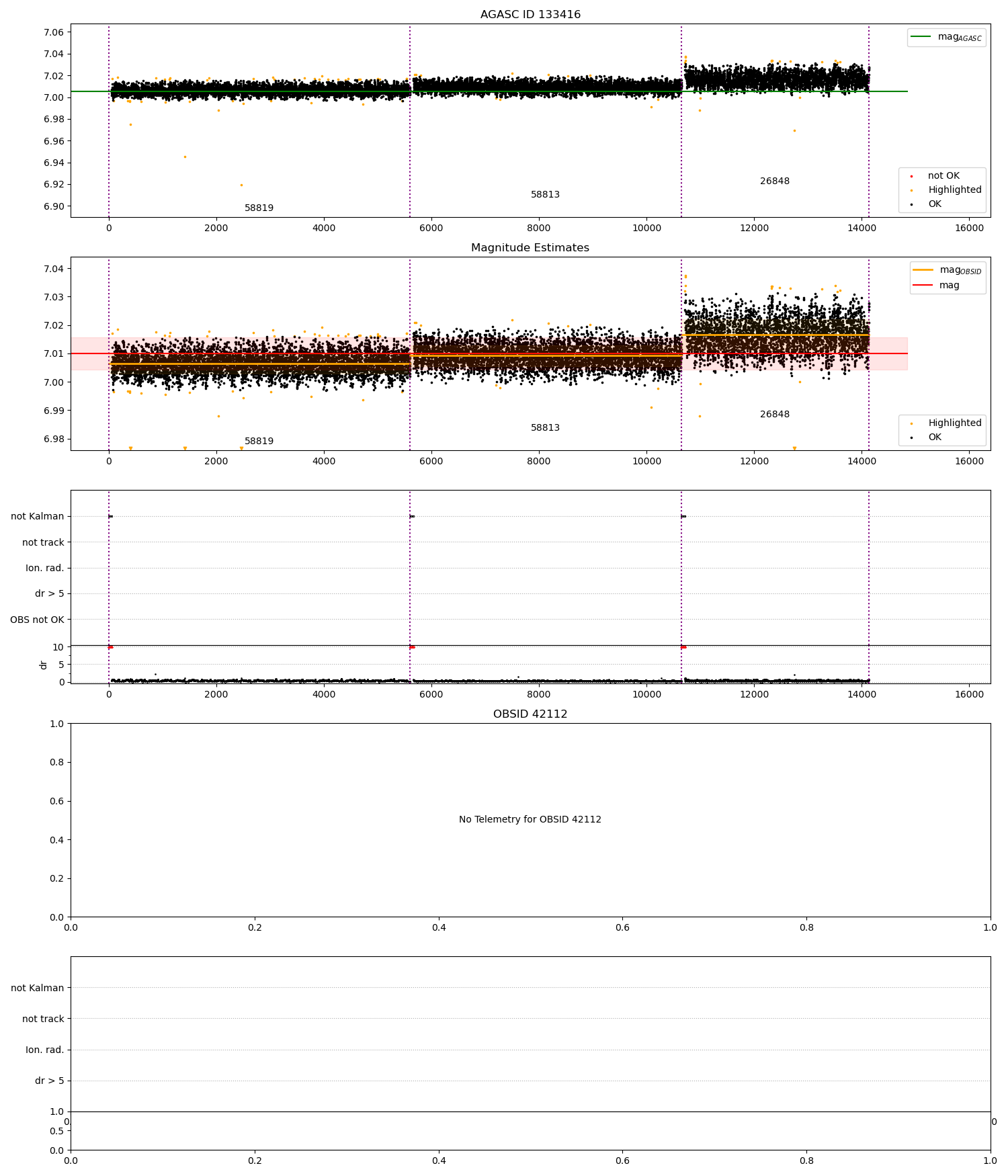Click 'Ion. rad.' label in the third plot
1008x1176 pixels.
45,569
